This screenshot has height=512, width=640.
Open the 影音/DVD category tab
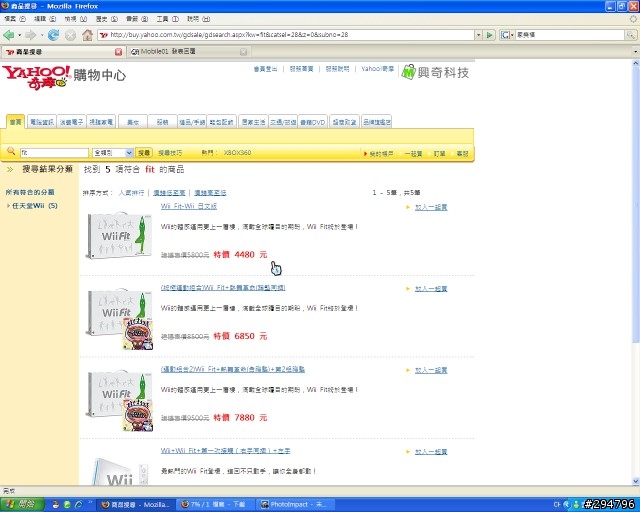pyautogui.click(x=313, y=122)
